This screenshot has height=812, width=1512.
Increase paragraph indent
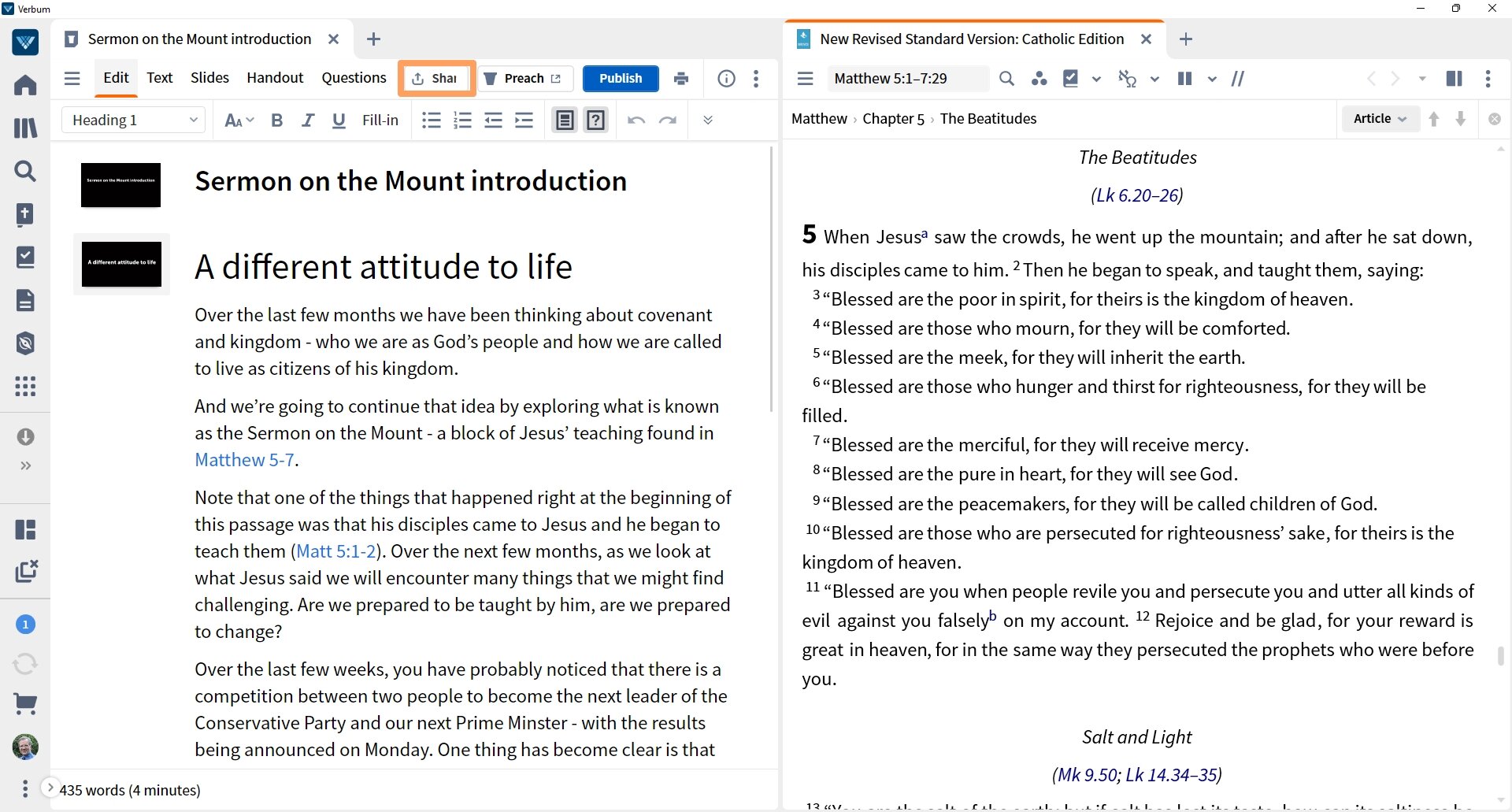coord(524,120)
